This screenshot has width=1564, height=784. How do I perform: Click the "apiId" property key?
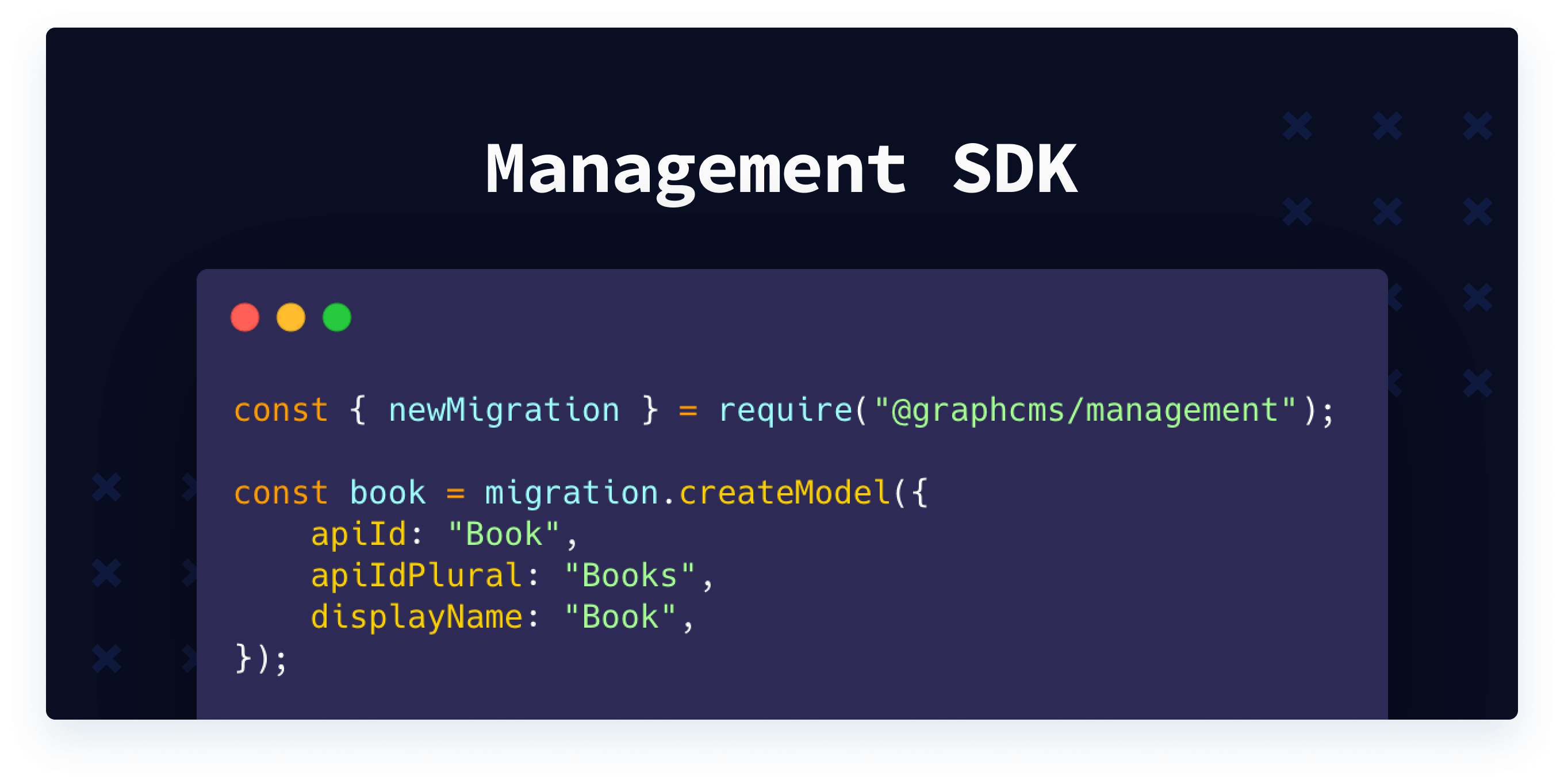tap(358, 535)
